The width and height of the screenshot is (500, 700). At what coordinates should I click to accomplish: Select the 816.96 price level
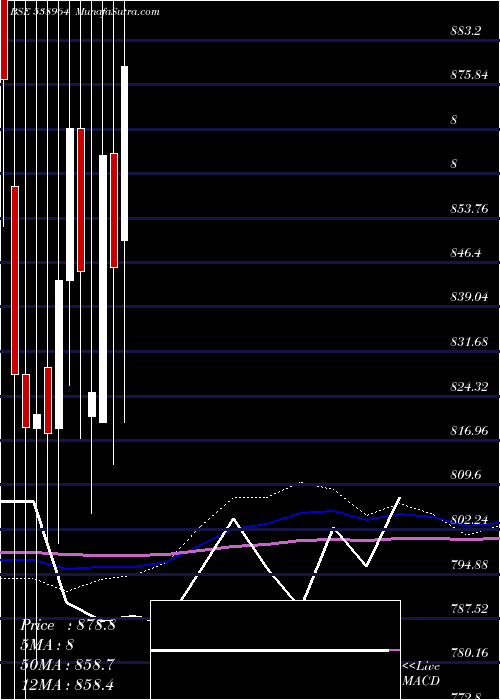469,431
